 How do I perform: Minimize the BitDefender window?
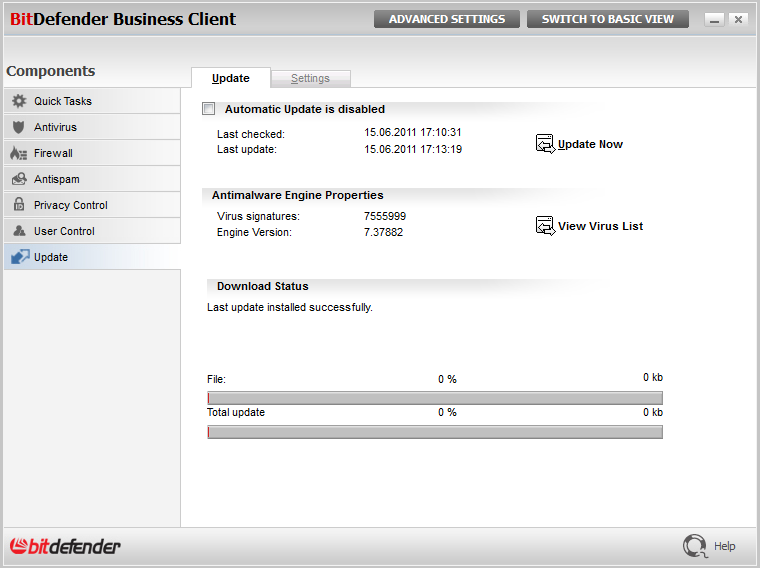point(714,20)
